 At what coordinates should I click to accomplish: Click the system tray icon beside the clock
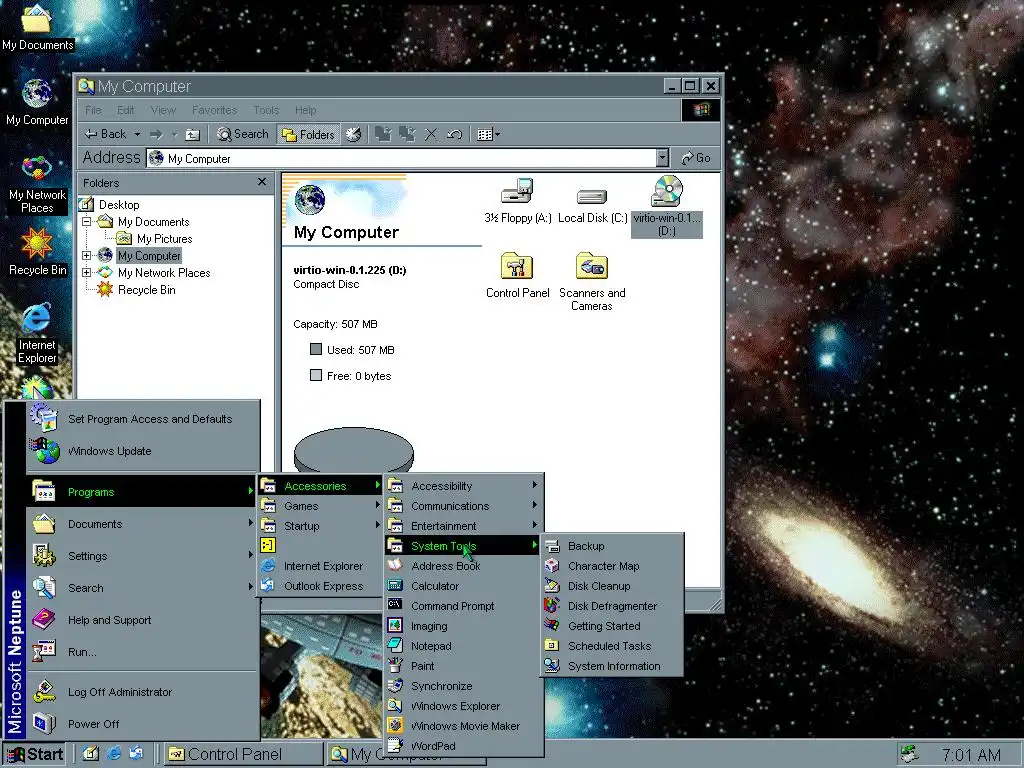pyautogui.click(x=909, y=754)
